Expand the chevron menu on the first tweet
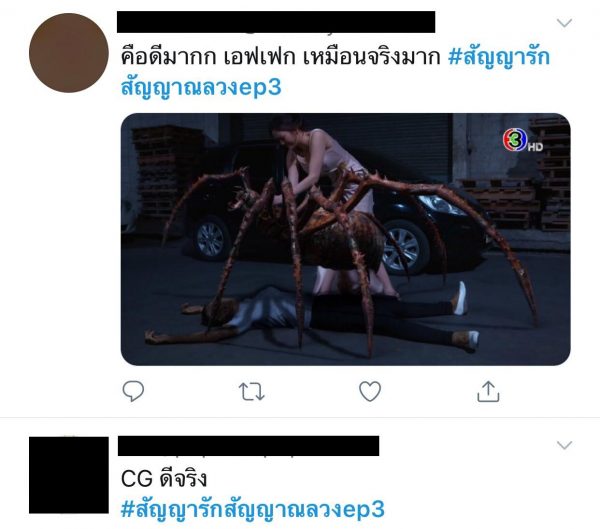Image resolution: width=600 pixels, height=529 pixels. point(564,23)
